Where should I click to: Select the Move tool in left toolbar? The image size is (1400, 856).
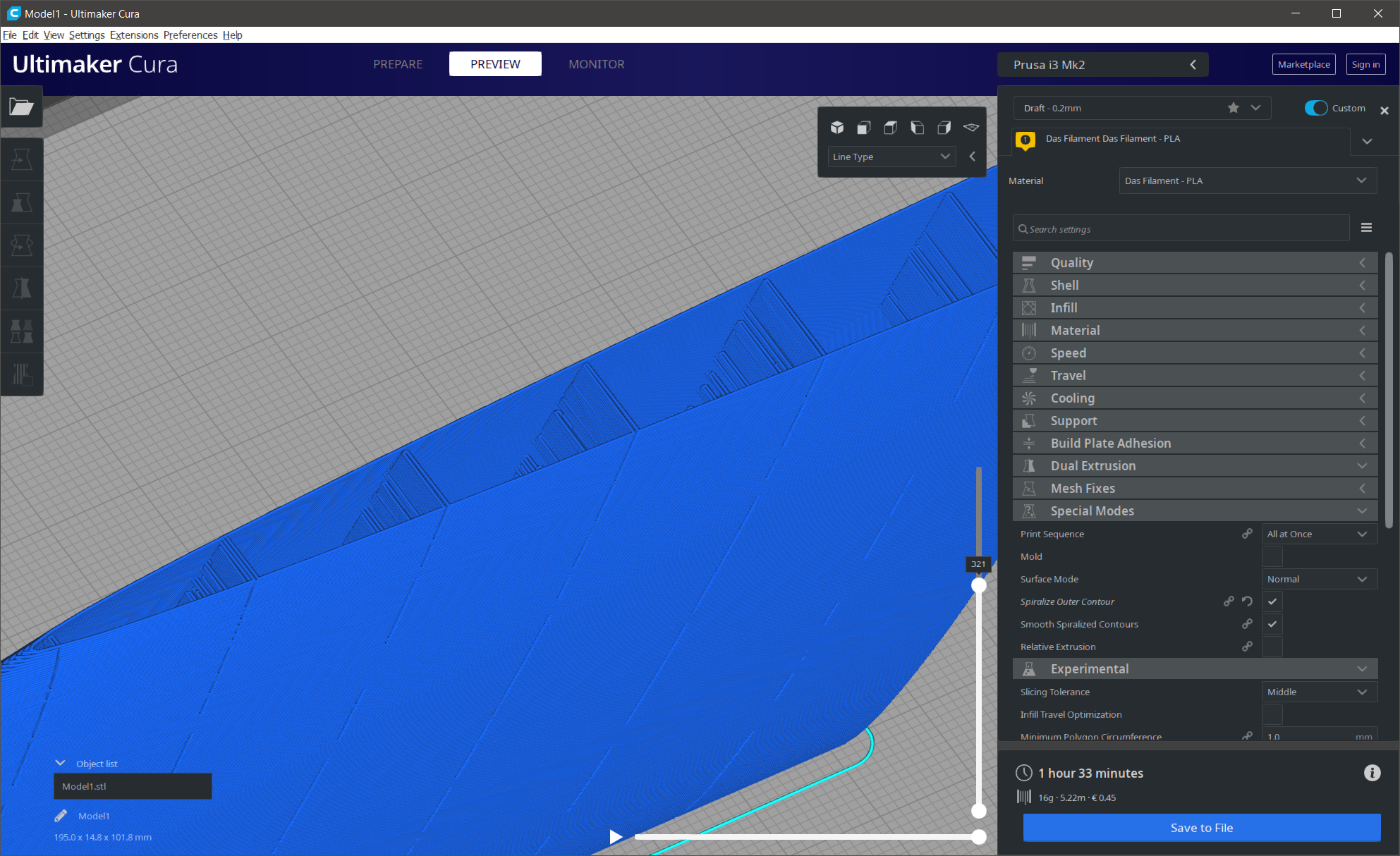click(x=21, y=160)
